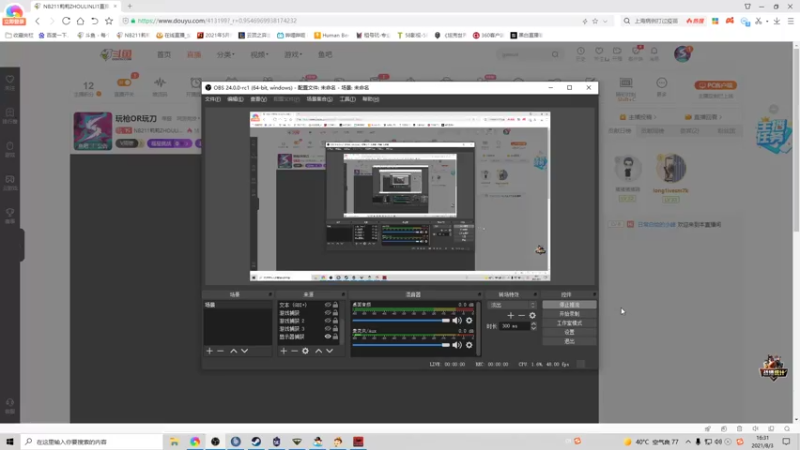Expand the 视频 dropdown in Douyu navigation
800x450 pixels.
tap(259, 55)
